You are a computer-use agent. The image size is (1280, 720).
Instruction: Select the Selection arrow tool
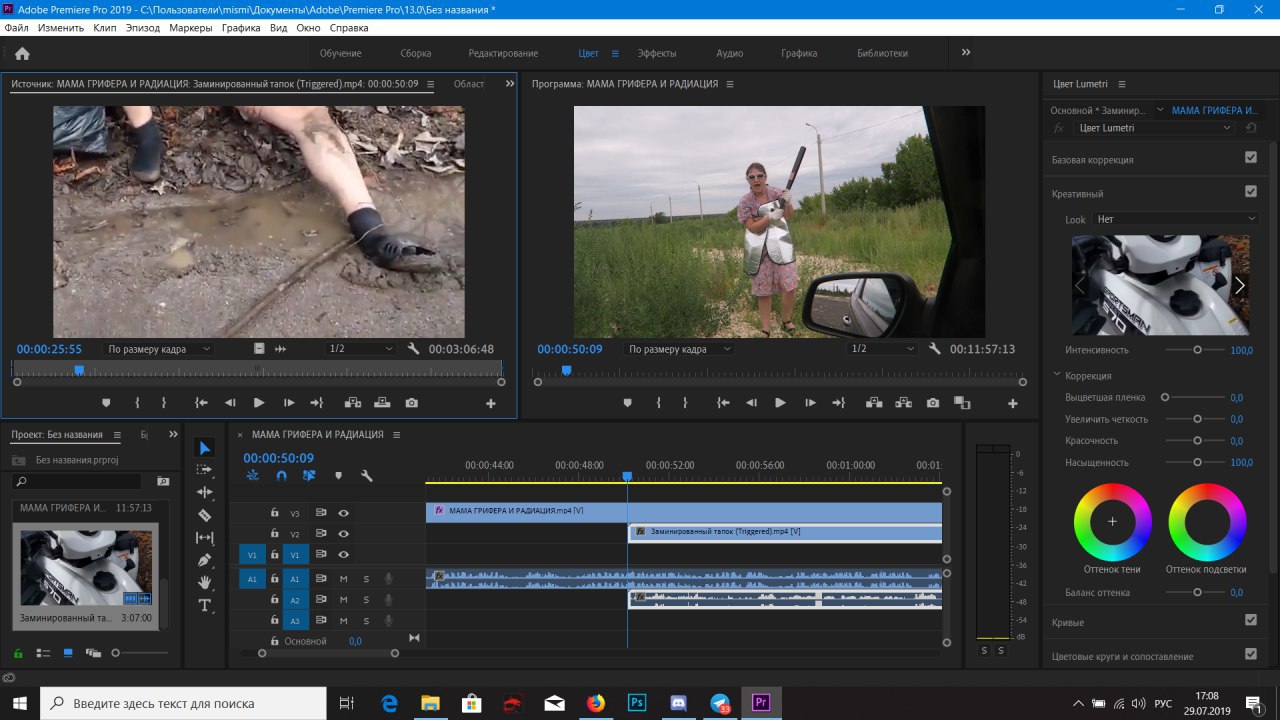coord(205,448)
